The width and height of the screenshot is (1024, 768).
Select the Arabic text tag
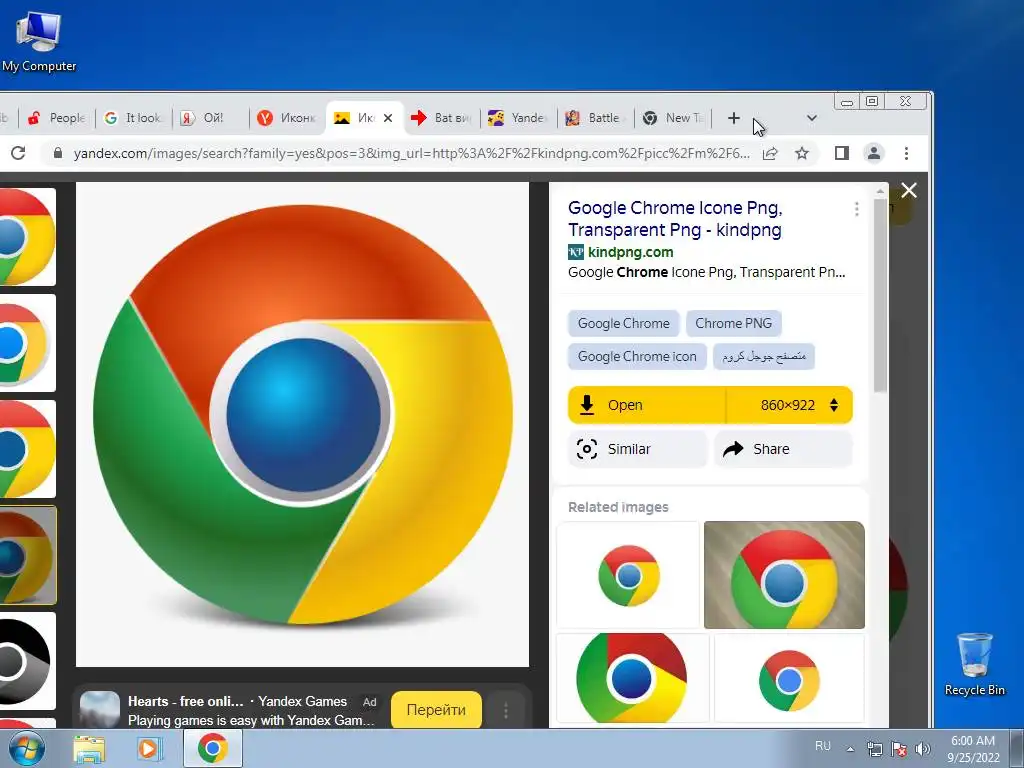763,357
